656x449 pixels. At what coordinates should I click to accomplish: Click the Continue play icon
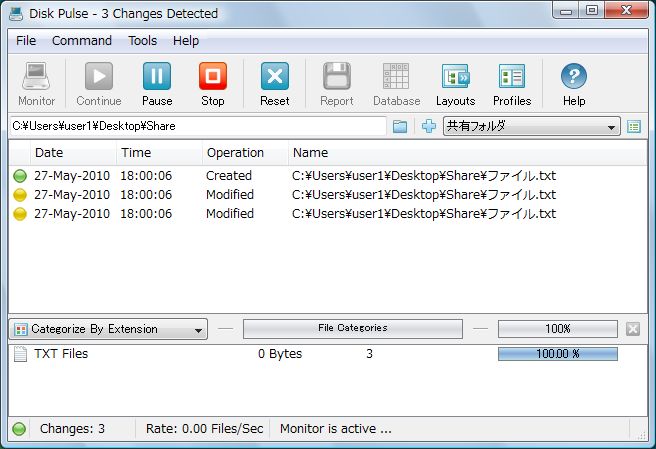coord(99,76)
